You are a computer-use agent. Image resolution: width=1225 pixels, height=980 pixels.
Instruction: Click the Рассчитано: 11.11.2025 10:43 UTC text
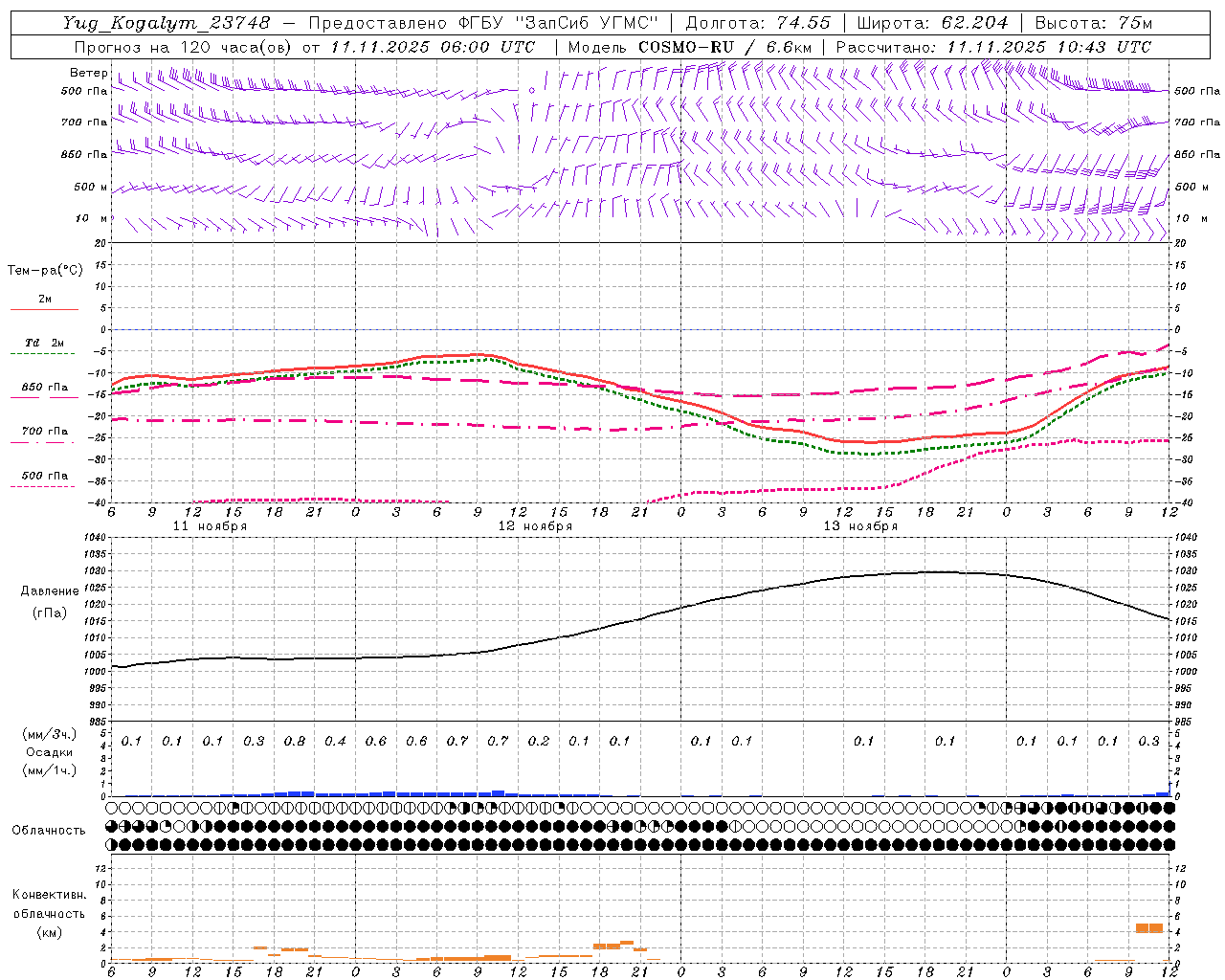993,47
